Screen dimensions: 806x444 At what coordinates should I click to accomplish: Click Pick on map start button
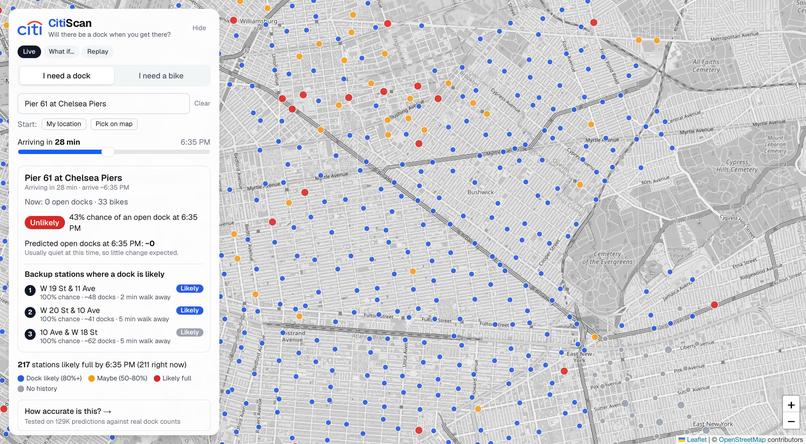tap(114, 124)
